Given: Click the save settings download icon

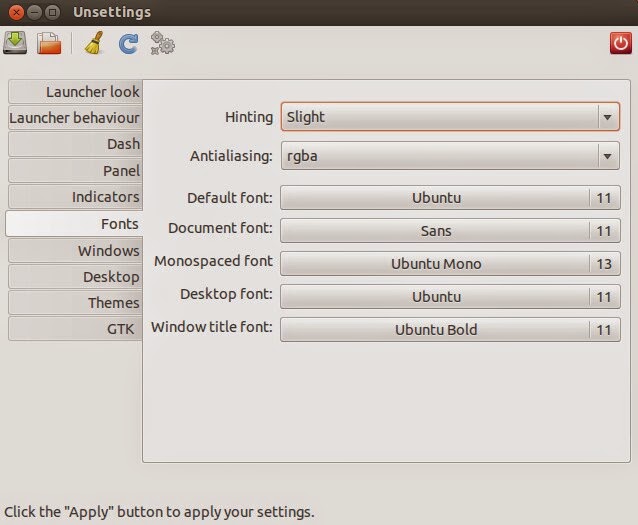Looking at the screenshot, I should pos(15,43).
